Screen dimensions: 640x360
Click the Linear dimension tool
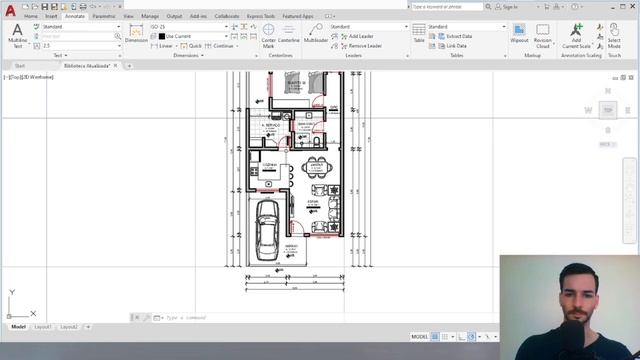(x=162, y=46)
